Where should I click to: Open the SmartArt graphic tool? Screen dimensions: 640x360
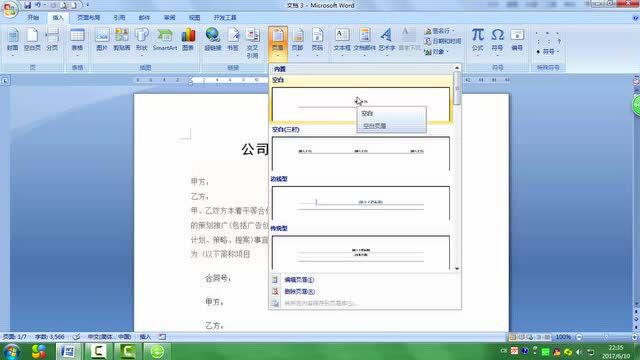point(165,40)
